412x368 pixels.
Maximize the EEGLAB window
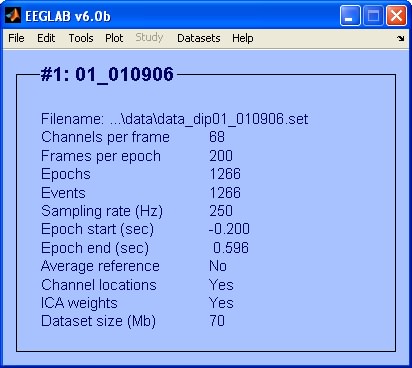tap(373, 16)
